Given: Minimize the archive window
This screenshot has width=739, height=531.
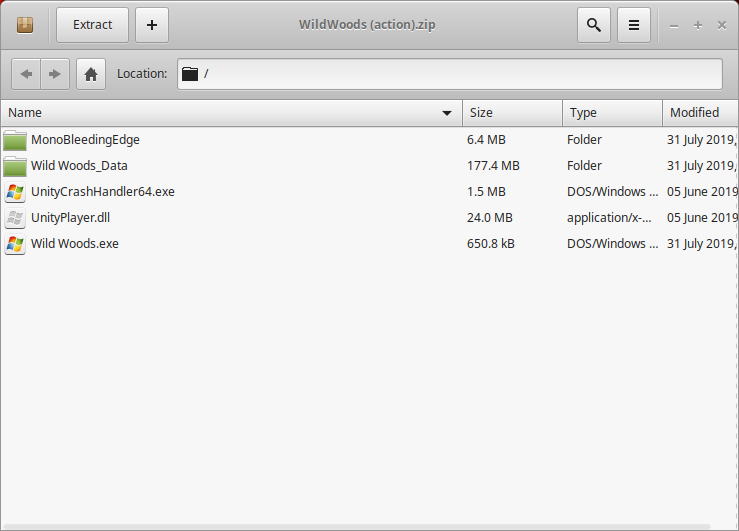Looking at the screenshot, I should click(x=674, y=25).
